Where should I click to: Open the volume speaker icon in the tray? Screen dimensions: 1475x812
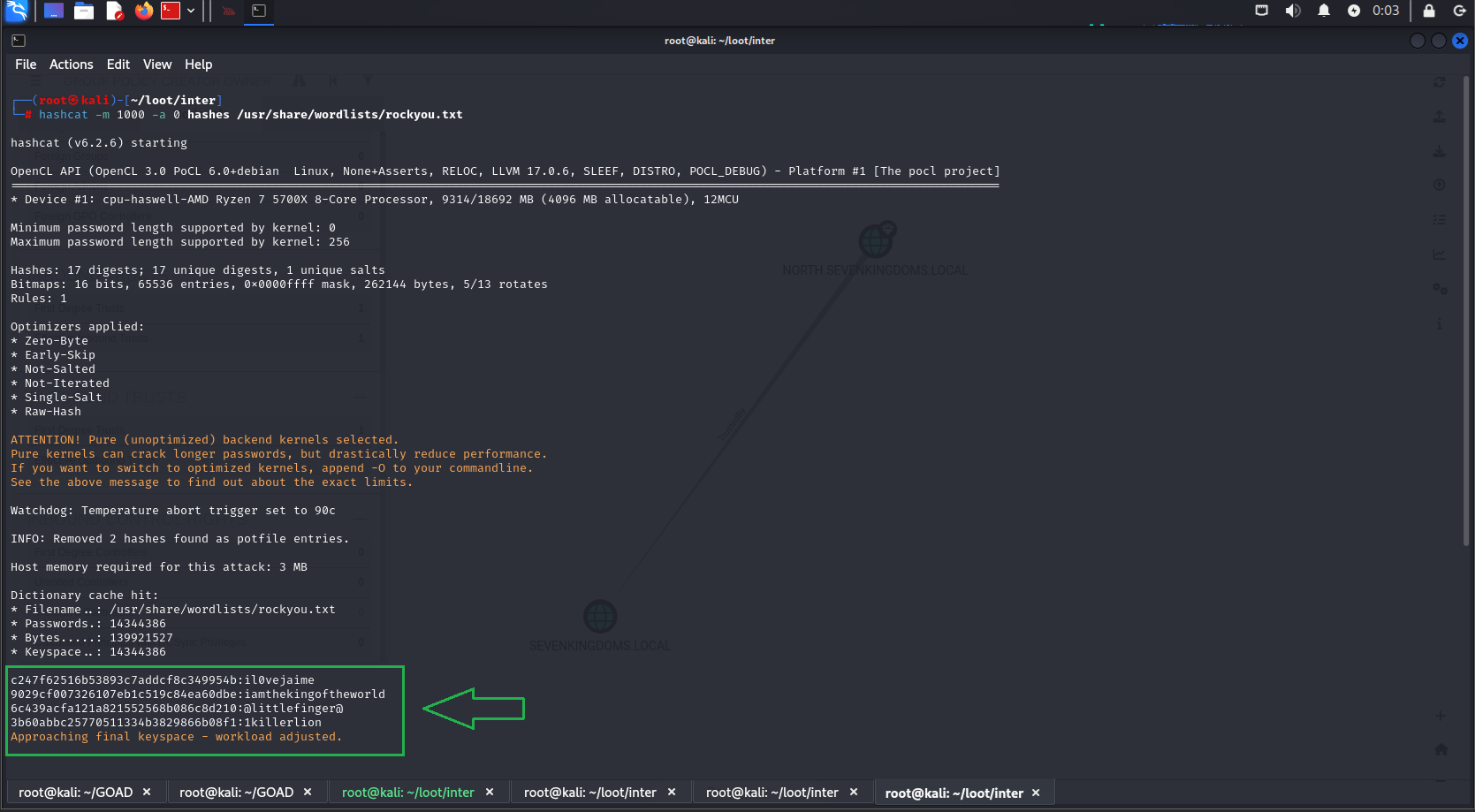(1292, 11)
